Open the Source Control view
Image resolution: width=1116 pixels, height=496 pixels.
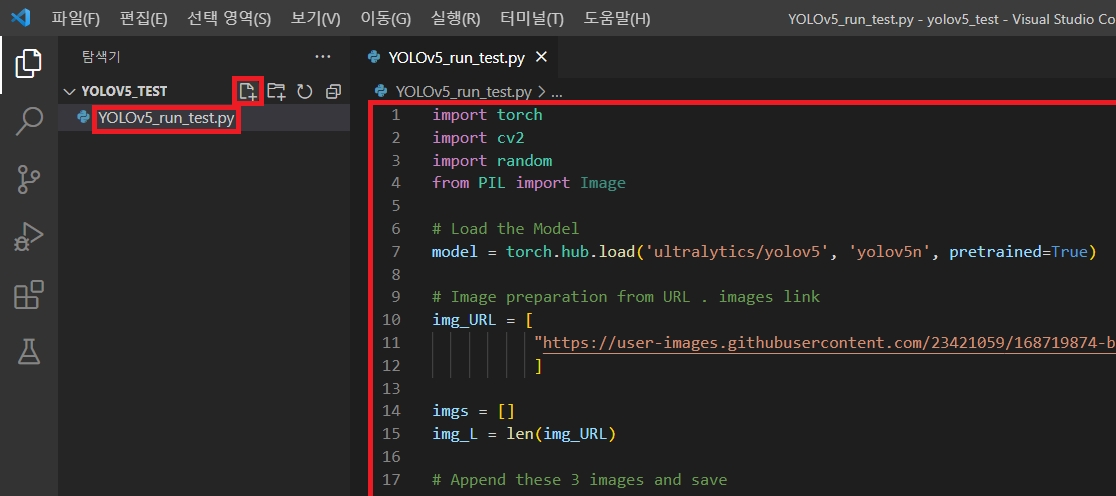point(28,180)
